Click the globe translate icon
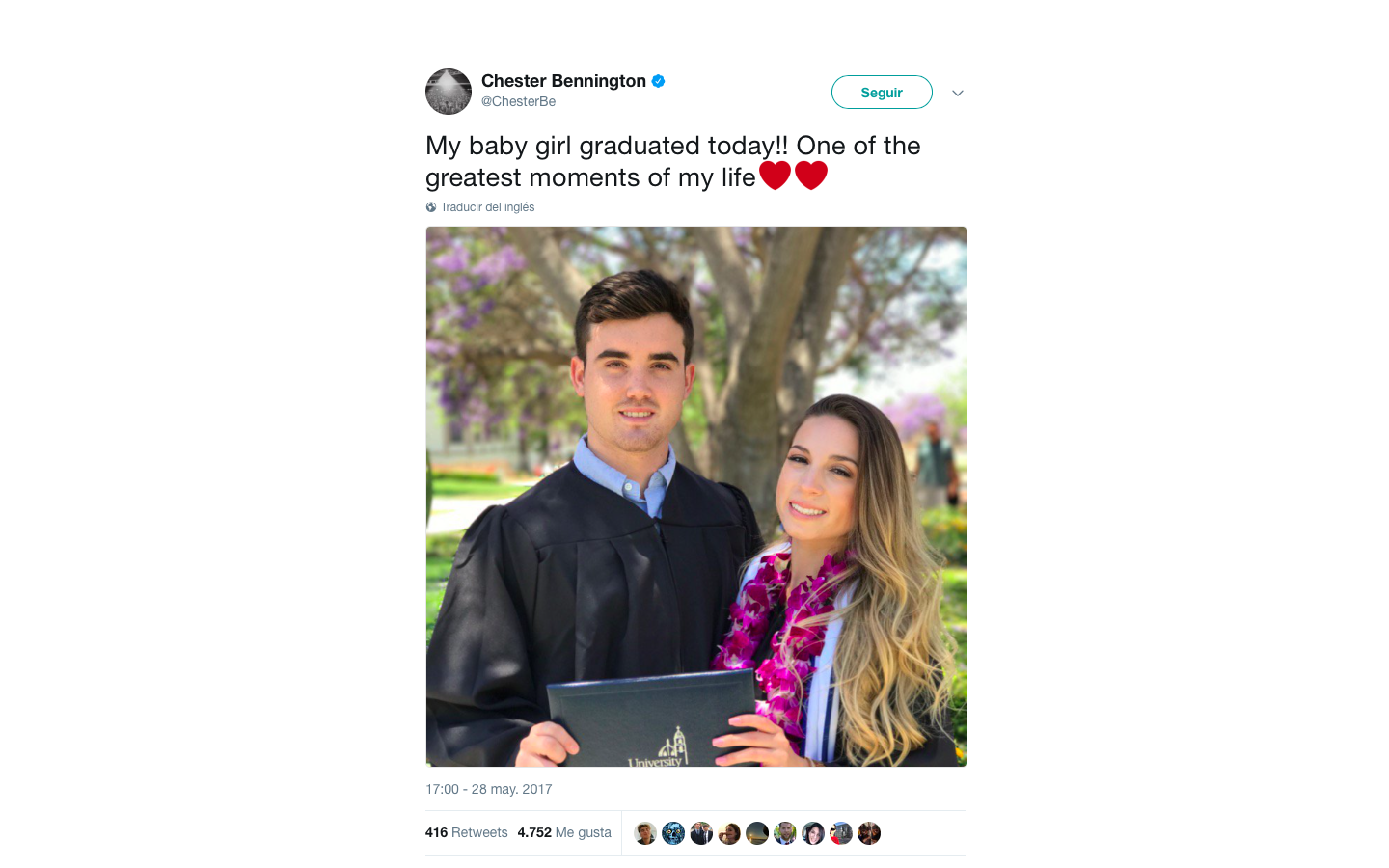The image size is (1389, 868). click(431, 207)
